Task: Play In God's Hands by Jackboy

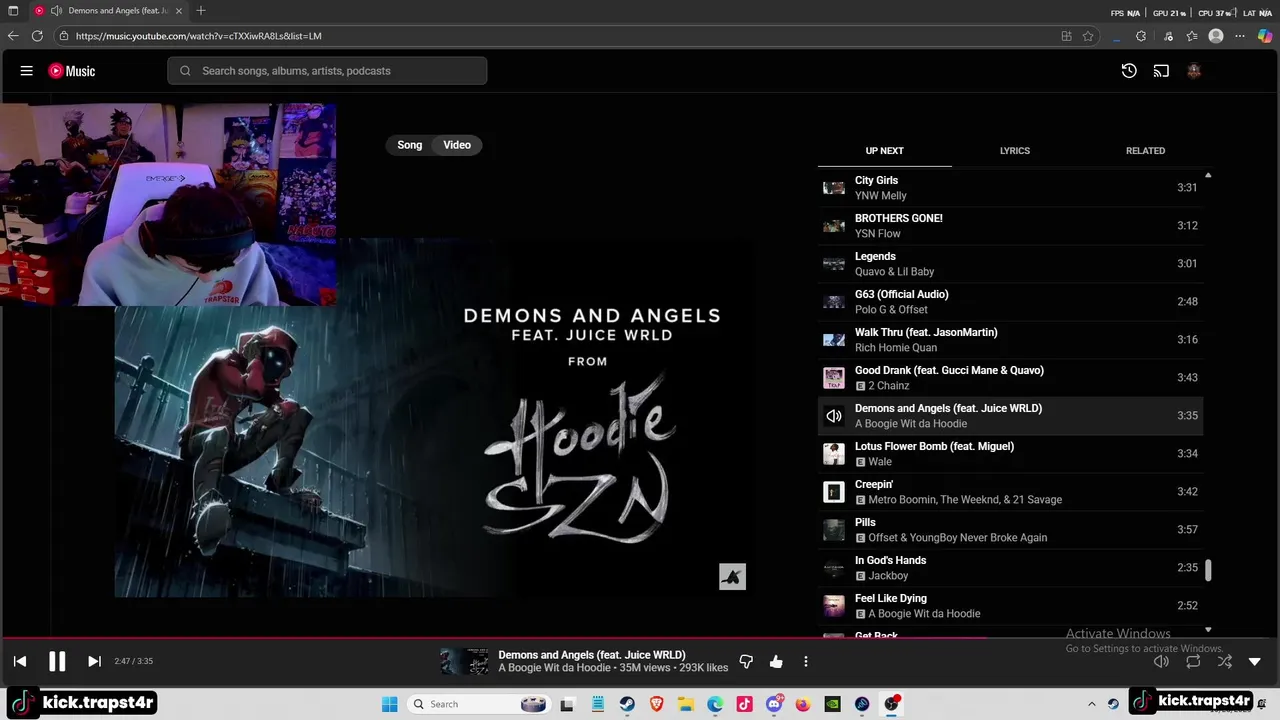Action: click(x=1010, y=568)
